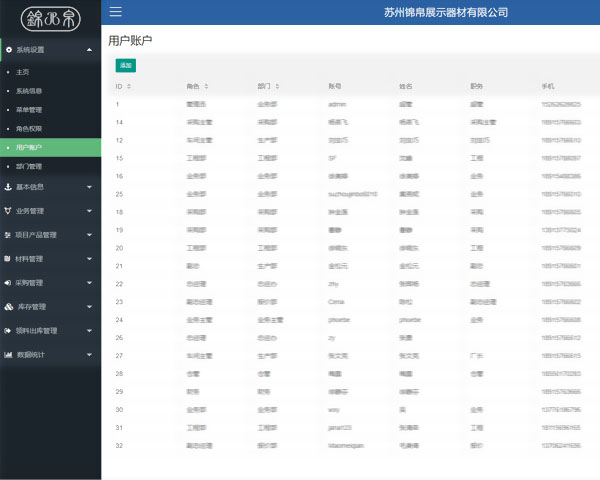Expand the 领料出库管理 menu arrow
Viewport: 600px width, 480px height.
pos(90,331)
